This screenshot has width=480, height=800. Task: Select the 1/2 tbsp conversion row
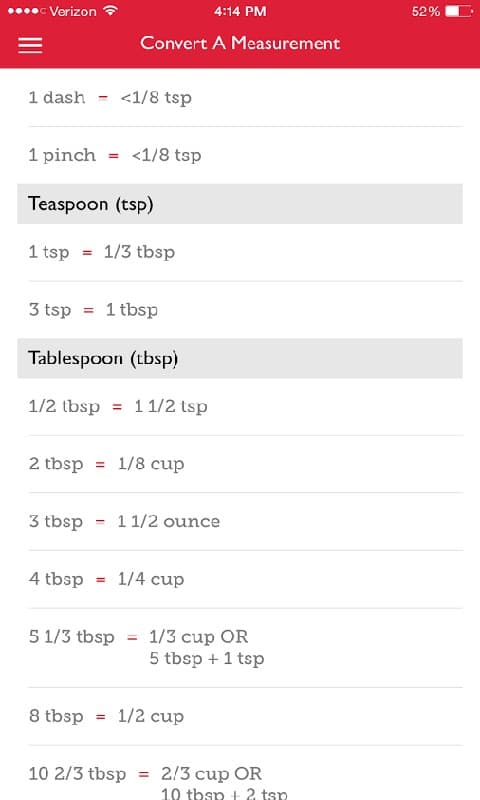pyautogui.click(x=245, y=407)
